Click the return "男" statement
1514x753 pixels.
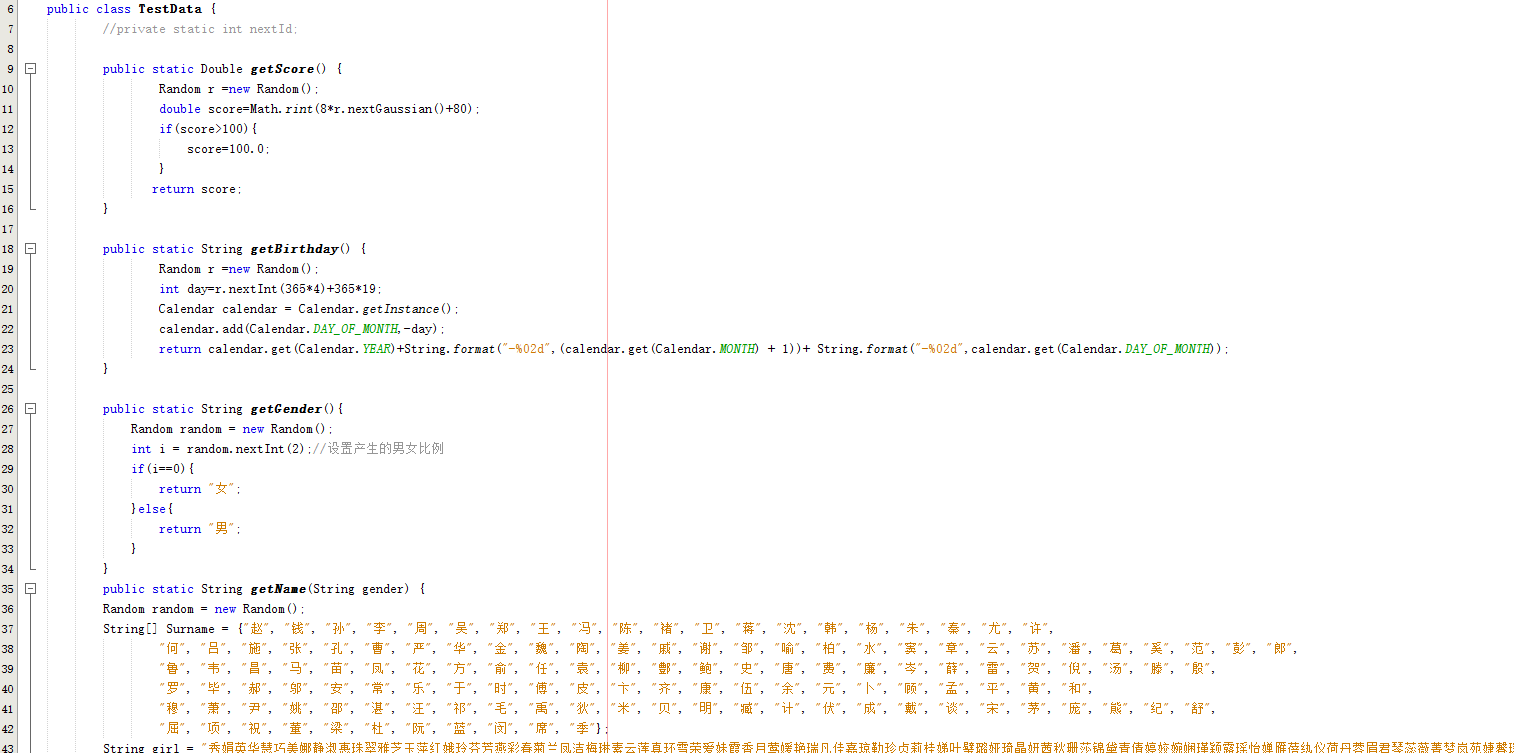[200, 529]
